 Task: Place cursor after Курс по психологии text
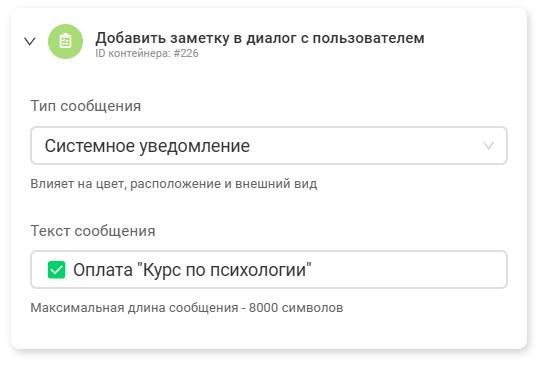312,270
